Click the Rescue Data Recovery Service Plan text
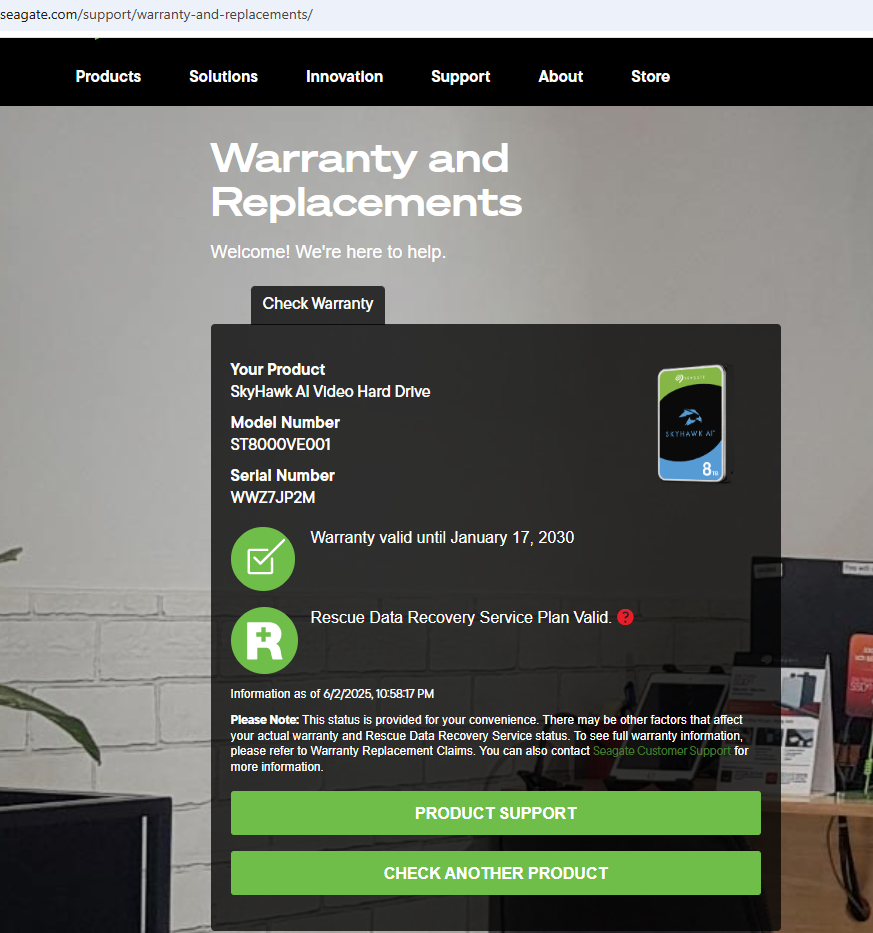 pos(461,618)
